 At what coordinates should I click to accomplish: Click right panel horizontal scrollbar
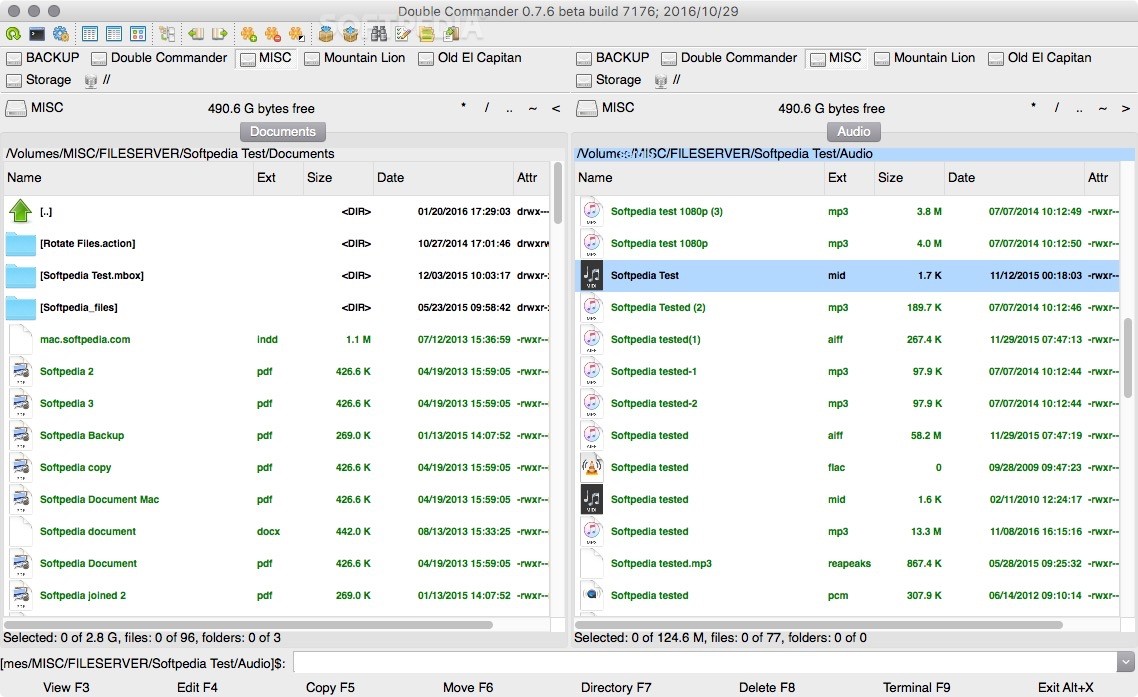click(819, 624)
